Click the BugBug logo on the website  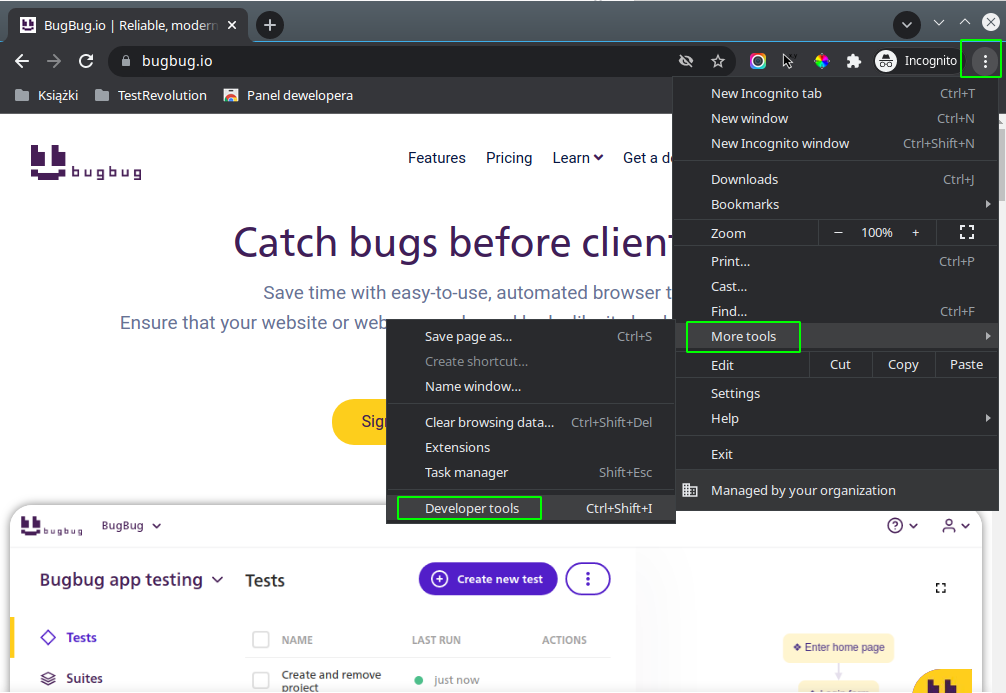coord(86,162)
